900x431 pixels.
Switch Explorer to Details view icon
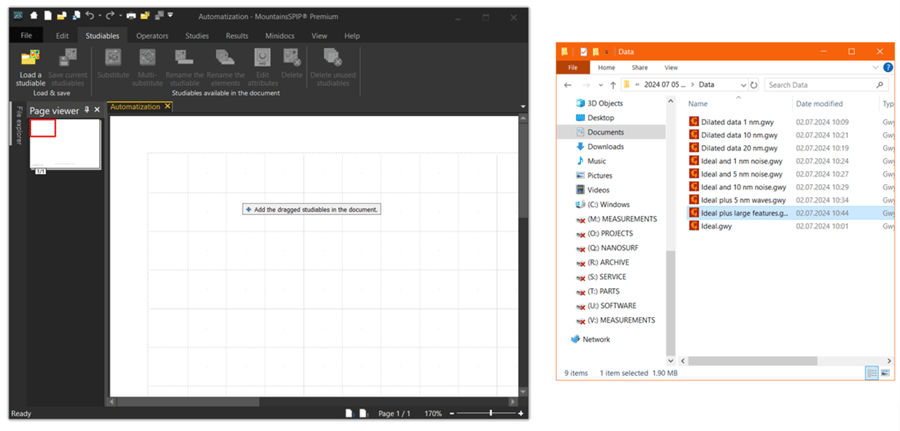pos(872,374)
